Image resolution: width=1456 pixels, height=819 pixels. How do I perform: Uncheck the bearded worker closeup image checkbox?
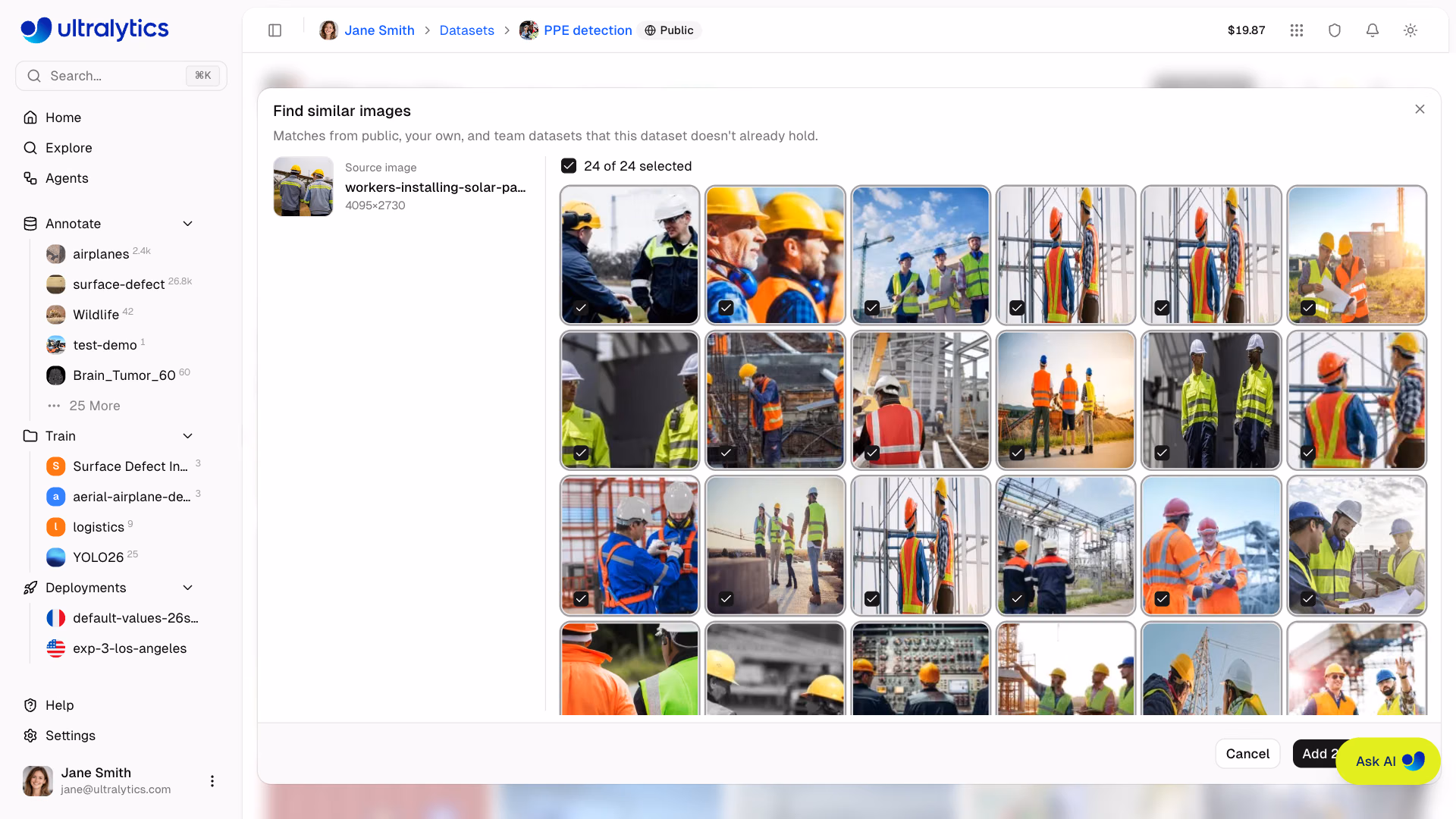(726, 308)
